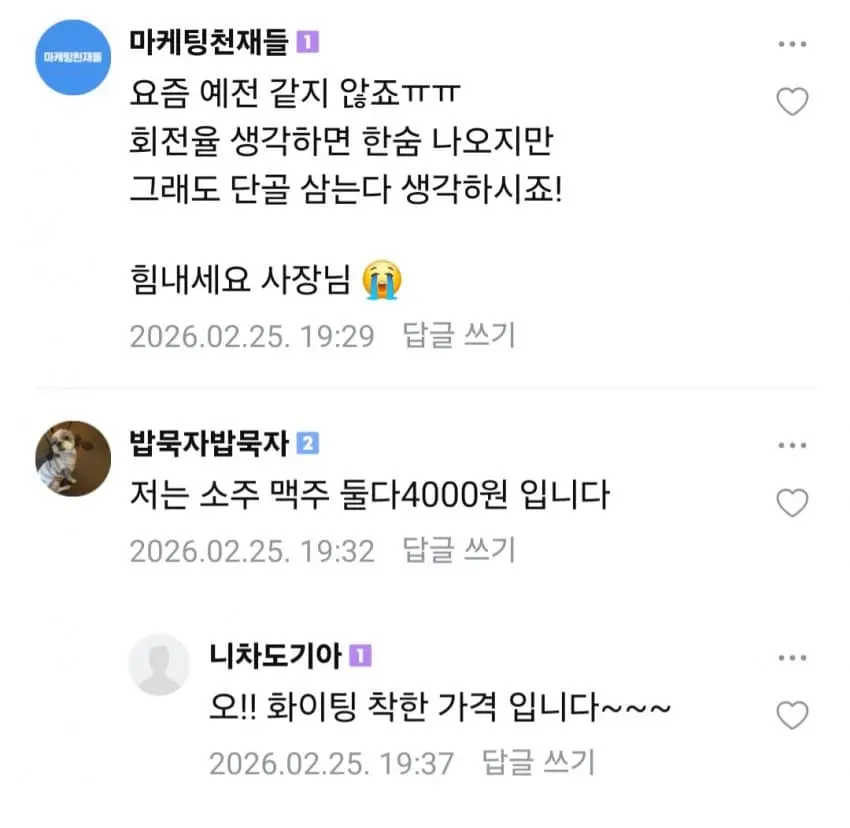Click the purple level 1 badge beside 마케팅천재들

click(308, 42)
